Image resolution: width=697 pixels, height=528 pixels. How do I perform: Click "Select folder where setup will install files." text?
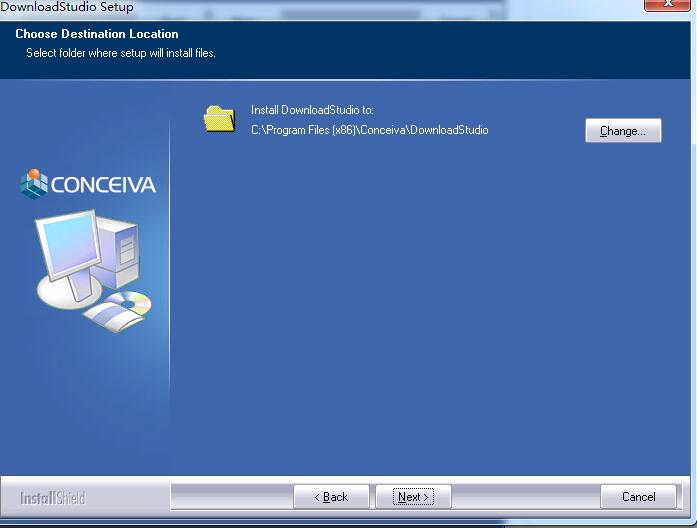coord(121,53)
